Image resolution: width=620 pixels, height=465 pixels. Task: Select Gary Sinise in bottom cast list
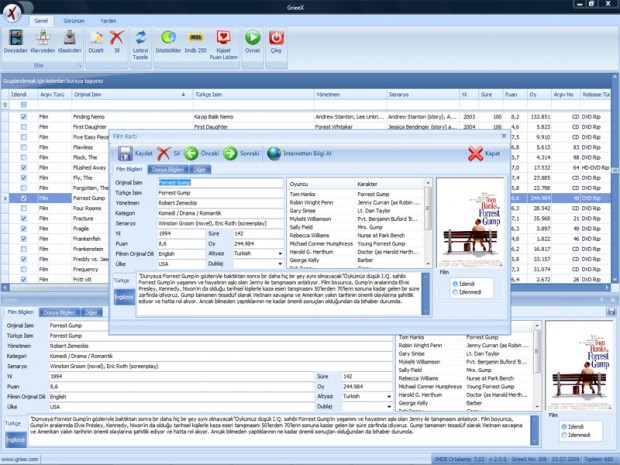(x=410, y=353)
